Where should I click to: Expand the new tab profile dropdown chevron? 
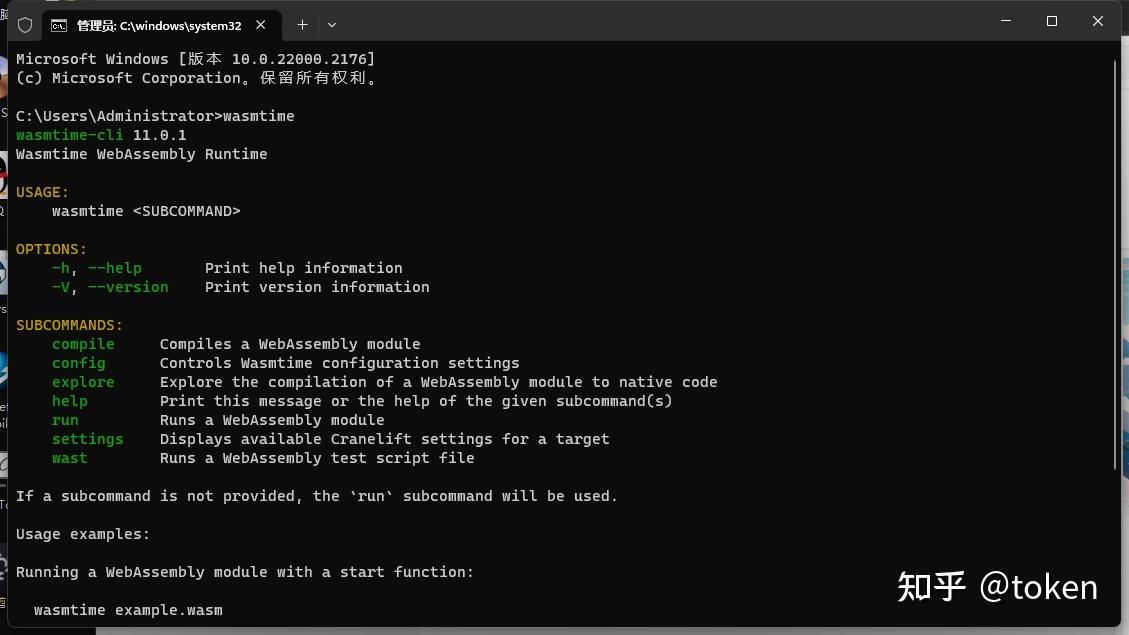[x=332, y=25]
